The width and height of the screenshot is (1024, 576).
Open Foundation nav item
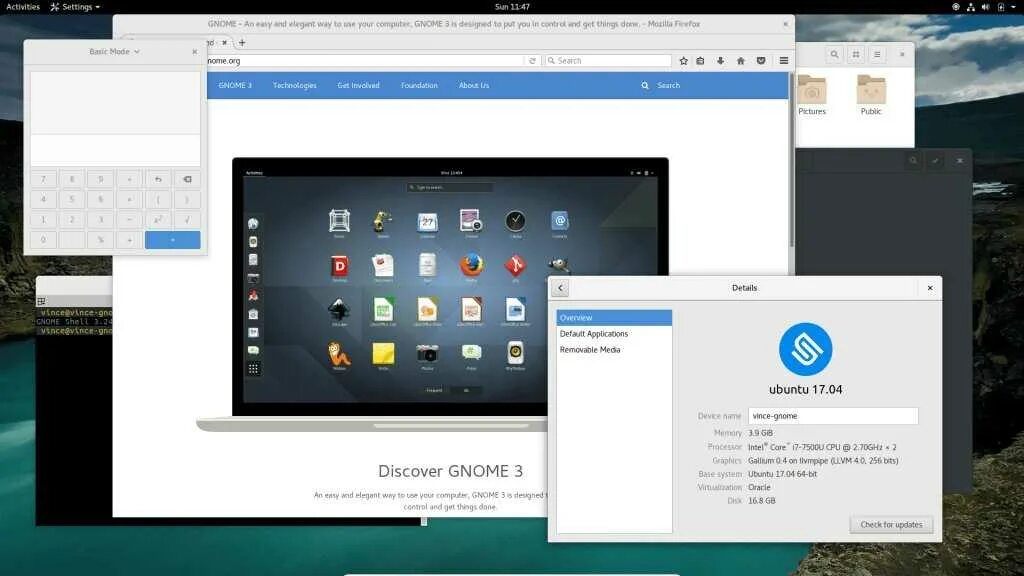tap(419, 86)
